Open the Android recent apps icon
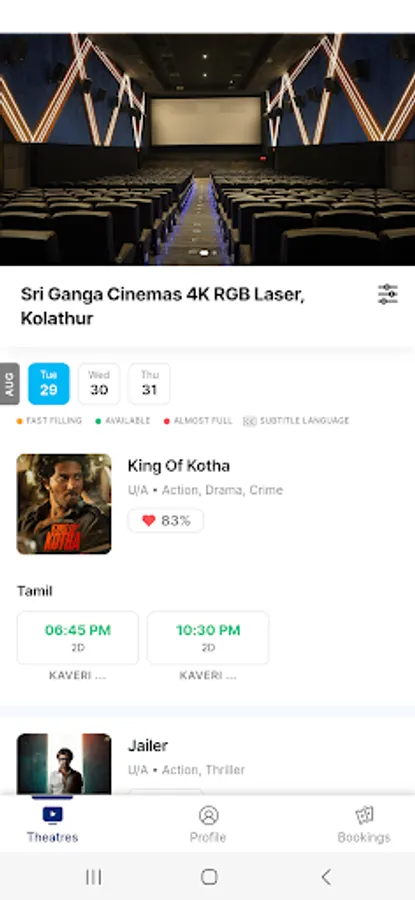This screenshot has height=900, width=415. (94, 876)
